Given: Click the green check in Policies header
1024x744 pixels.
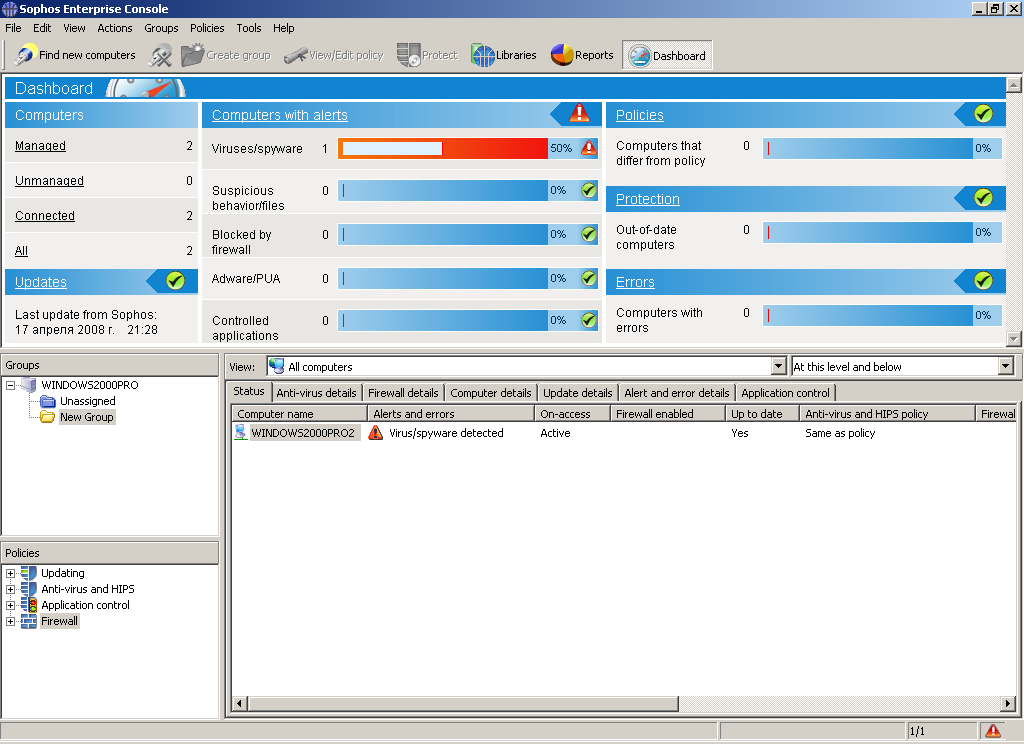Looking at the screenshot, I should click(983, 114).
